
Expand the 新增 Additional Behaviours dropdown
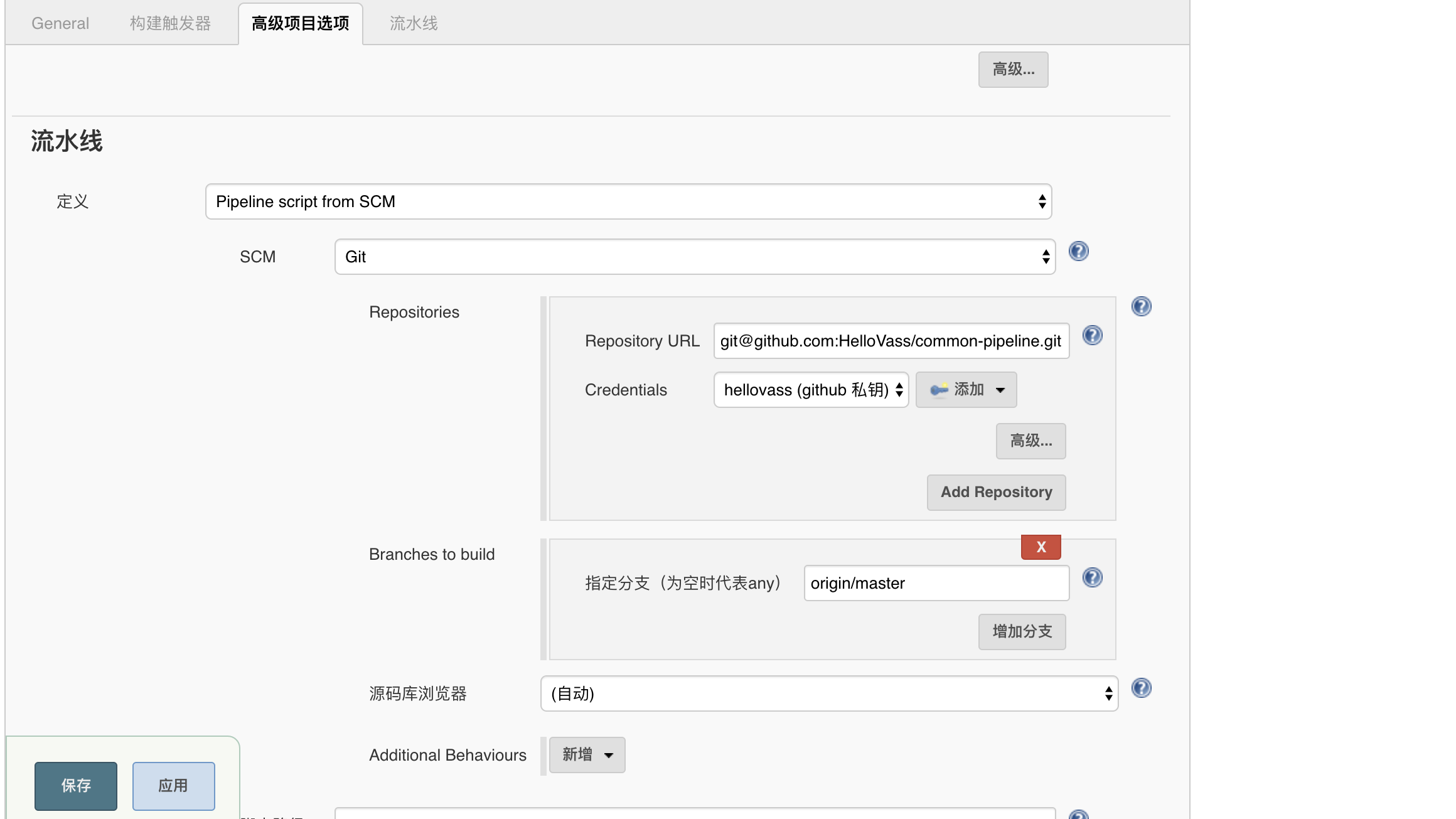click(587, 754)
